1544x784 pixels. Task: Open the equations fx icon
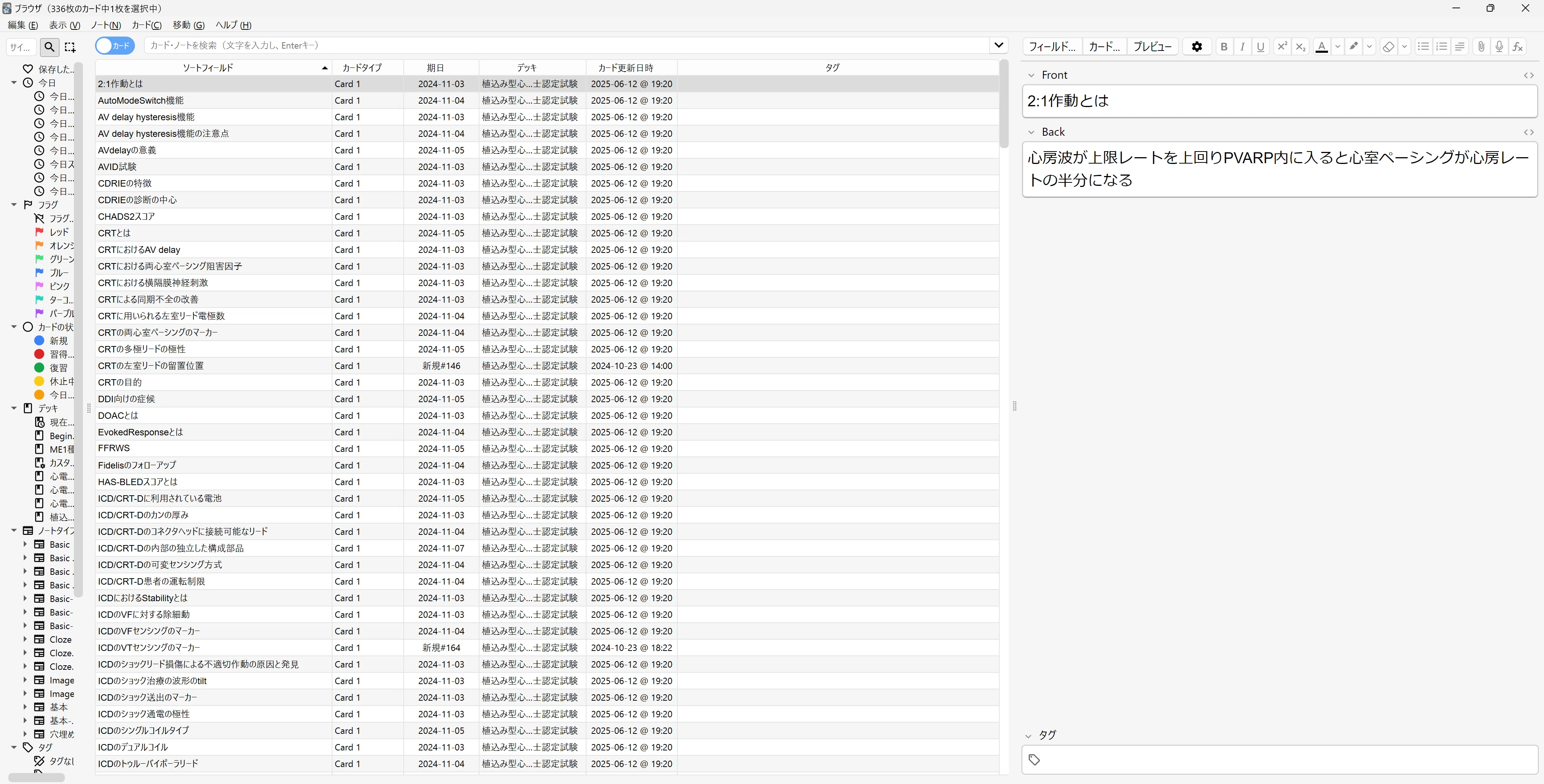coord(1518,46)
